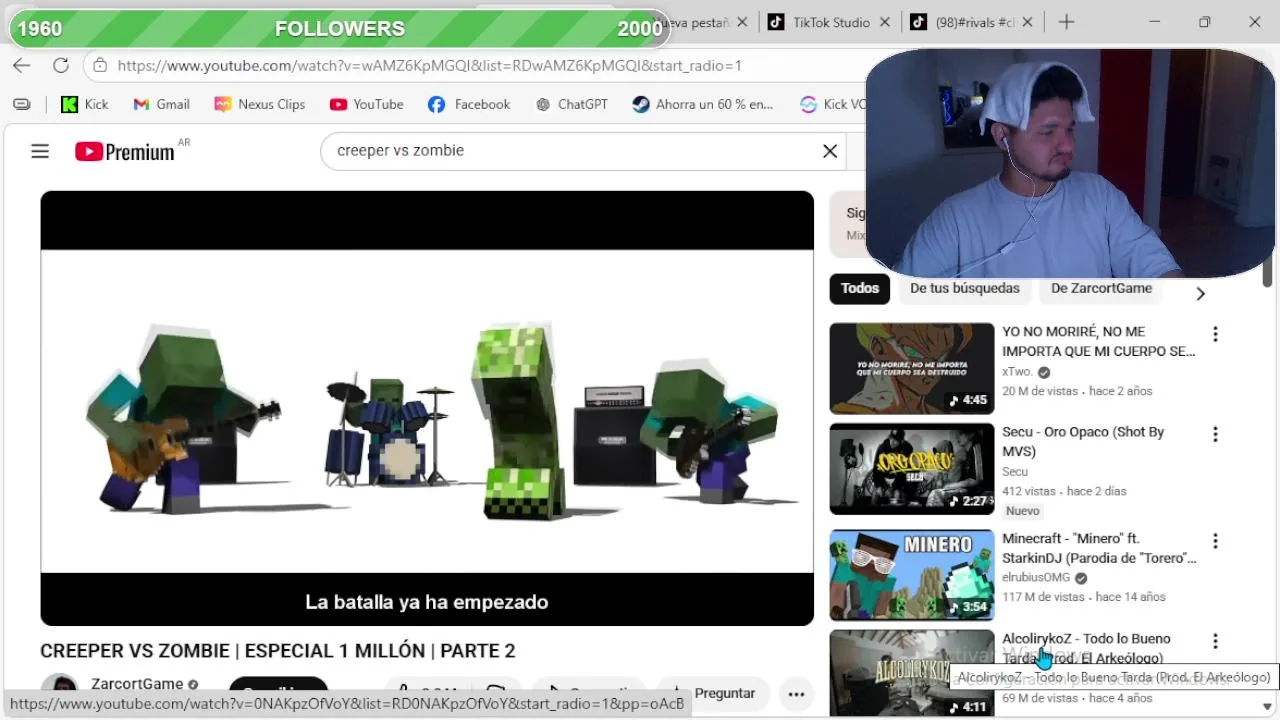This screenshot has width=1280, height=720.
Task: Select 'De ZarcortGame' filter chip
Action: pos(1101,289)
